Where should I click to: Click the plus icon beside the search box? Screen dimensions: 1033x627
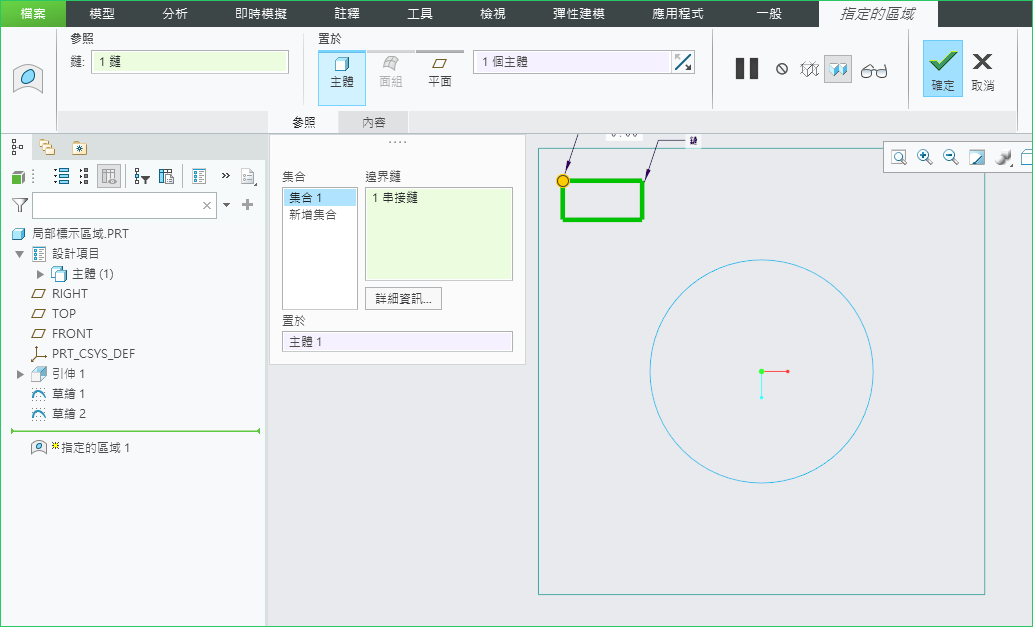pyautogui.click(x=248, y=205)
